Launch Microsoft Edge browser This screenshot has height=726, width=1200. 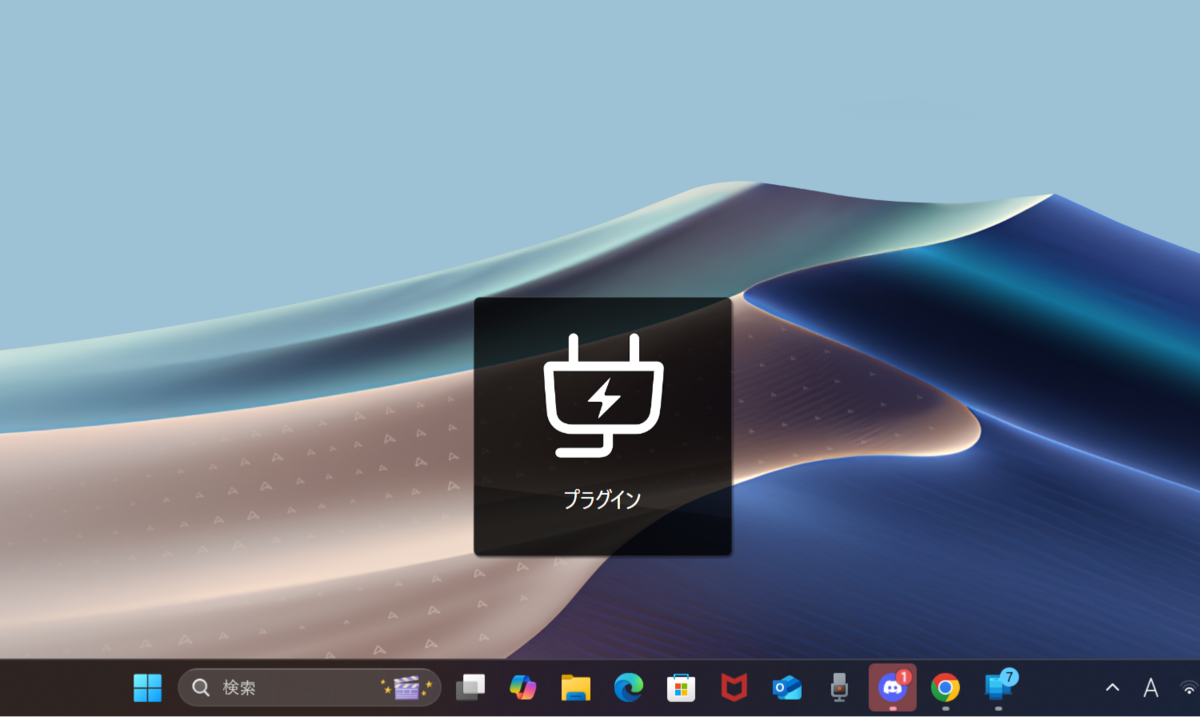click(628, 688)
